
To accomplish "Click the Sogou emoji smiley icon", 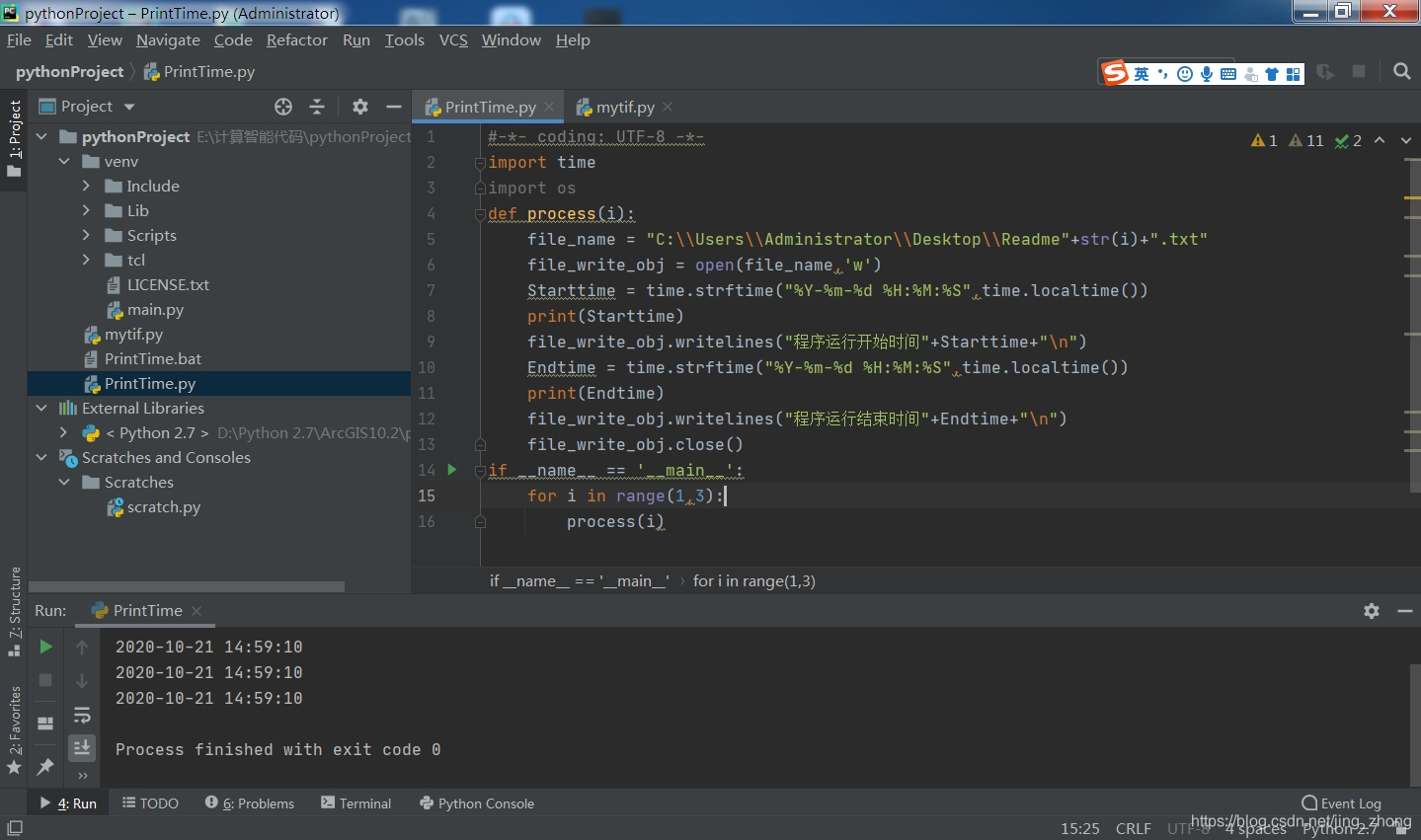I will pos(1185,74).
